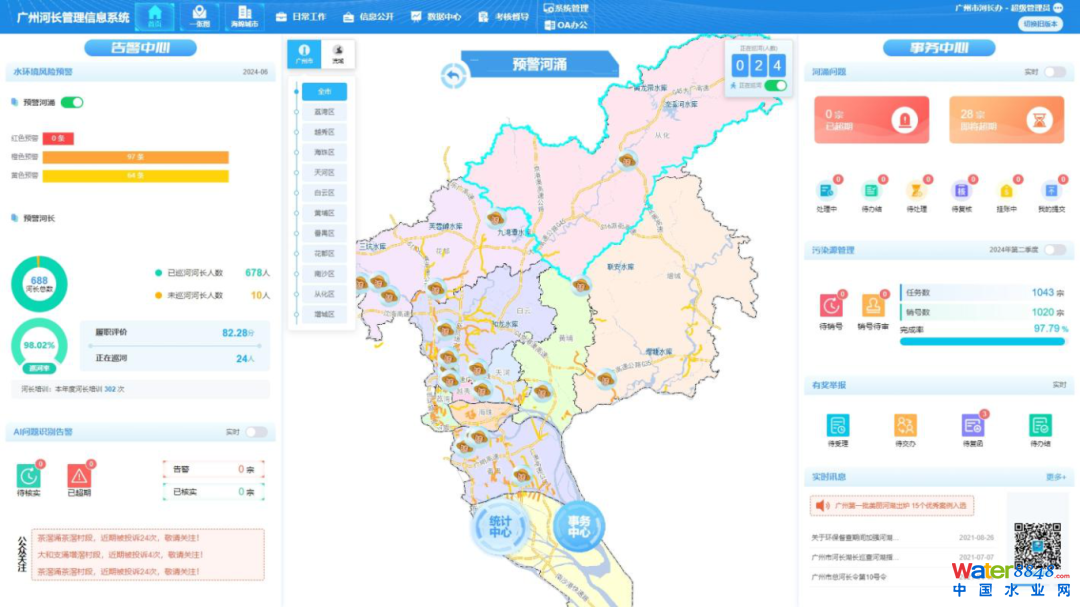Click the 待复核 issue icon
This screenshot has width=1080, height=607.
960,191
